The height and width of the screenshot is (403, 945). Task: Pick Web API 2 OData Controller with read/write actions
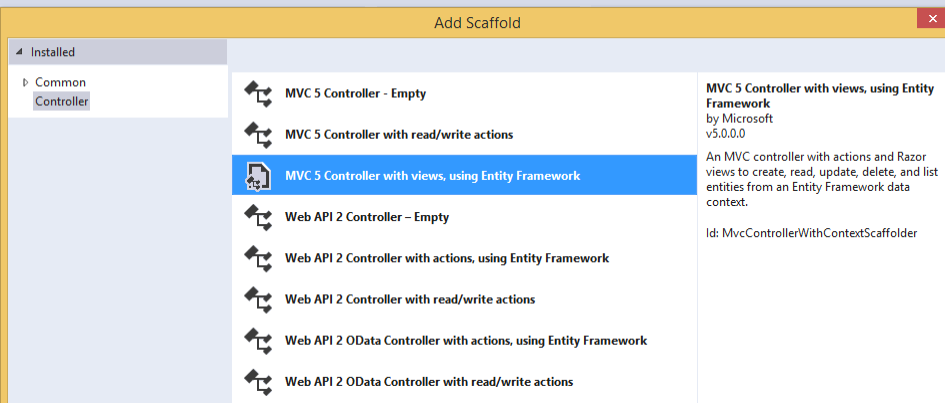tap(429, 381)
